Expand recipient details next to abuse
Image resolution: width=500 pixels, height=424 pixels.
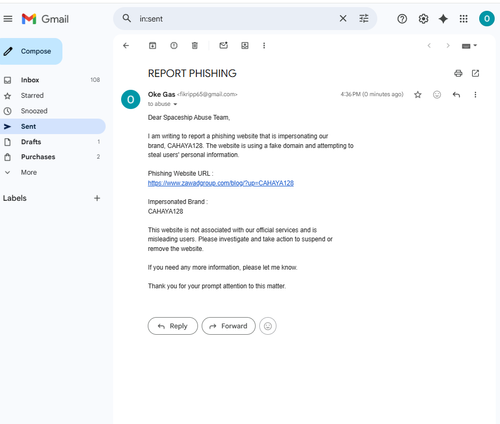point(175,104)
